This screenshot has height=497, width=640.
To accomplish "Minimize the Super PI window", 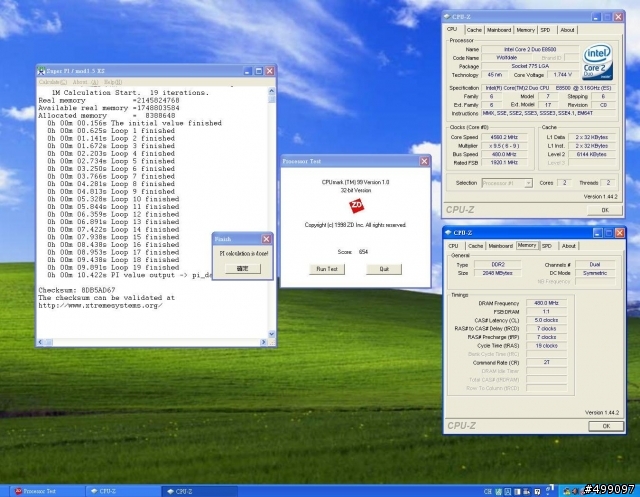I will pos(248,71).
